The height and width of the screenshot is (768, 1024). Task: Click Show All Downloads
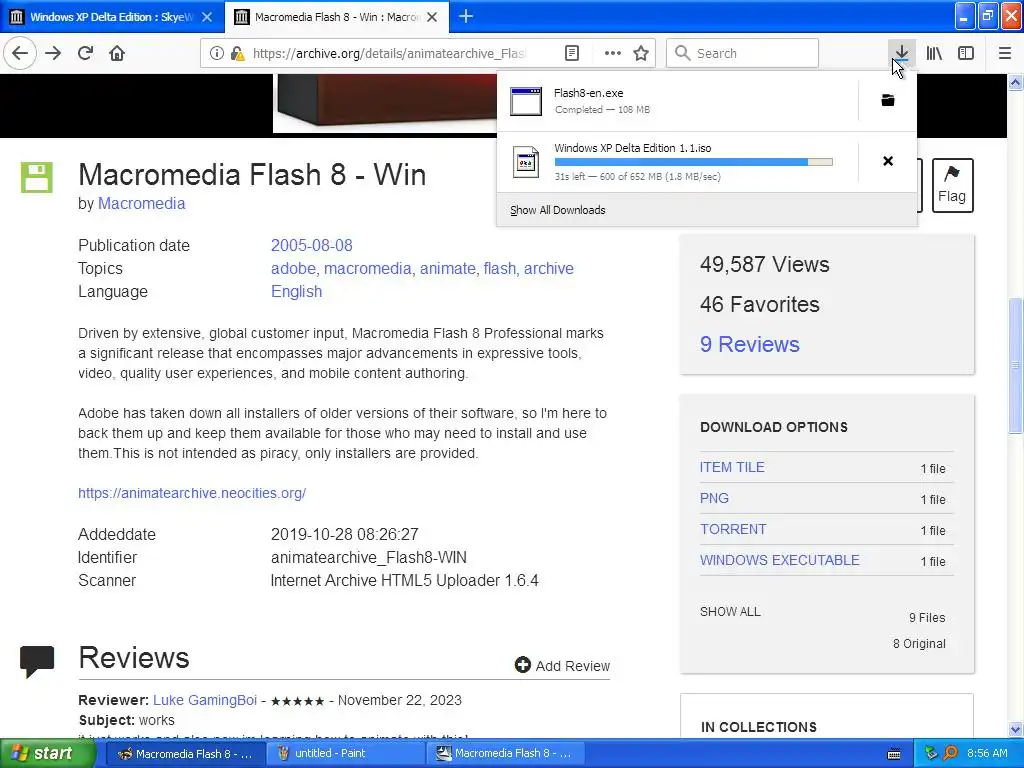[x=558, y=210]
